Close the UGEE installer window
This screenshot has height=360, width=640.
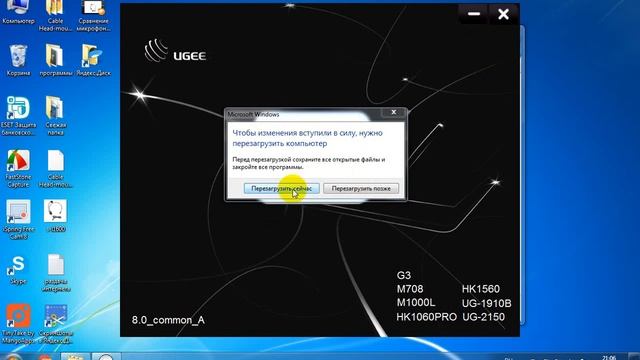pos(503,14)
